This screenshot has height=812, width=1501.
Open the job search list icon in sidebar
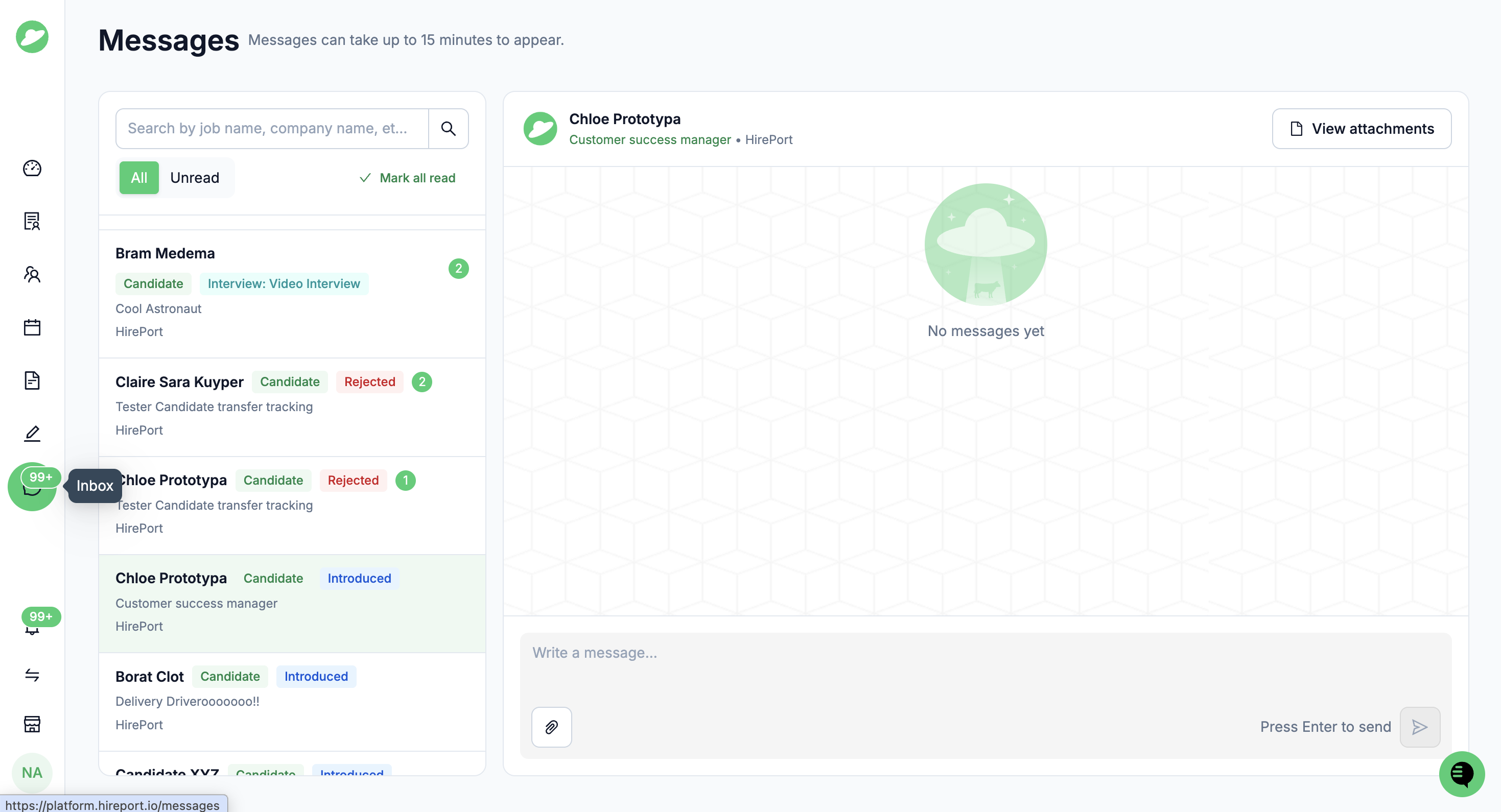[x=32, y=221]
